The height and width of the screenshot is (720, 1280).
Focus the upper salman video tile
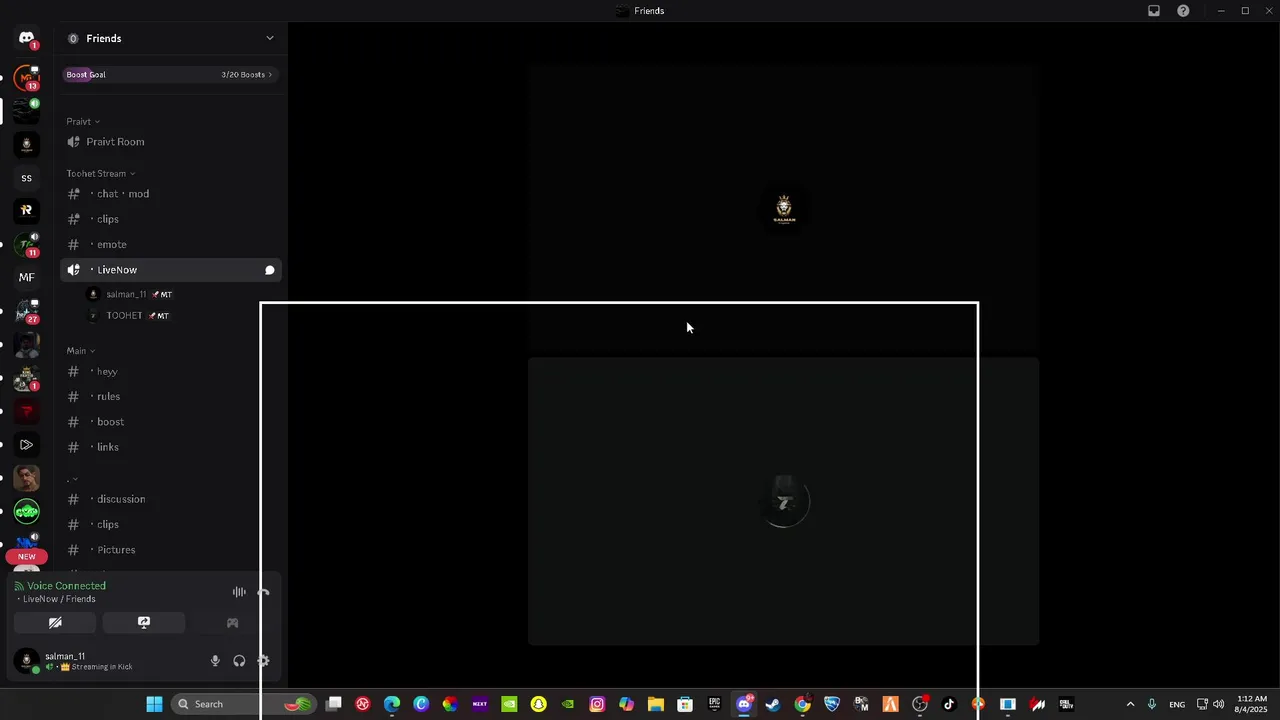[x=784, y=209]
